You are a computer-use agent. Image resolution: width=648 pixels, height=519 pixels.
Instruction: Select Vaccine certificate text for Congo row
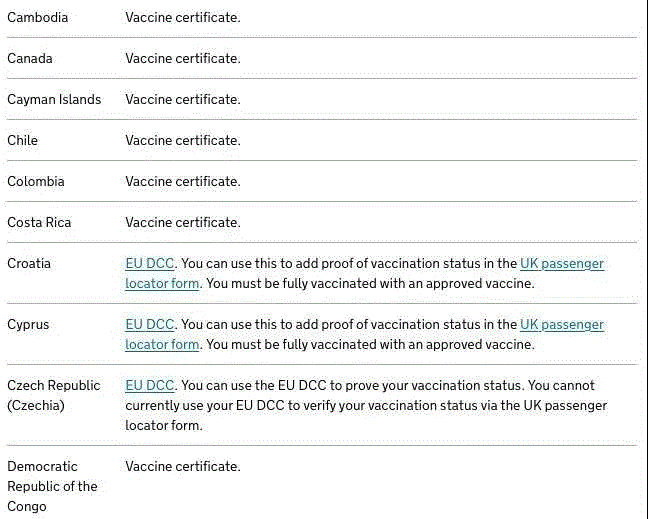183,467
